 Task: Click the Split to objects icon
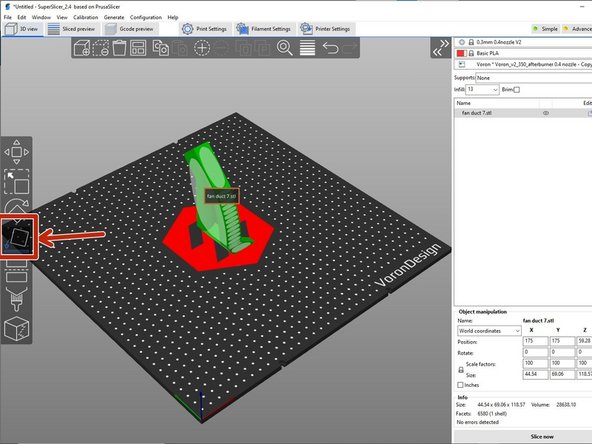(244, 48)
